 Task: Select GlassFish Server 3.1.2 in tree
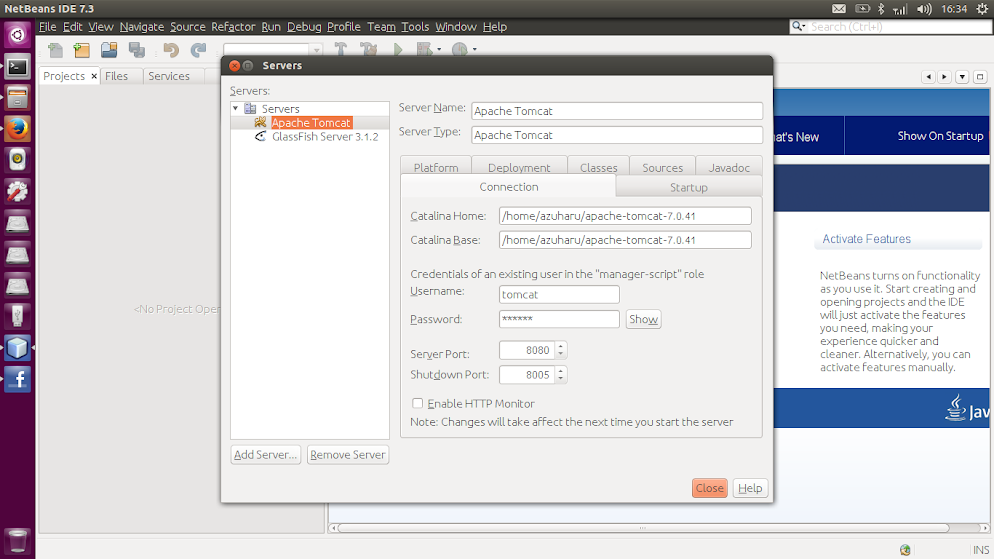325,136
